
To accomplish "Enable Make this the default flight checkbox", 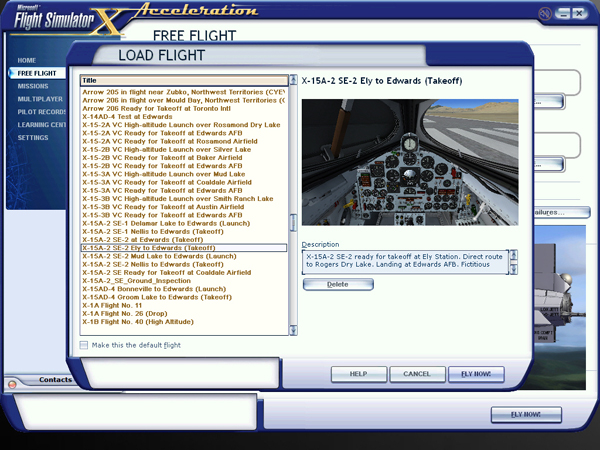I will 84,345.
